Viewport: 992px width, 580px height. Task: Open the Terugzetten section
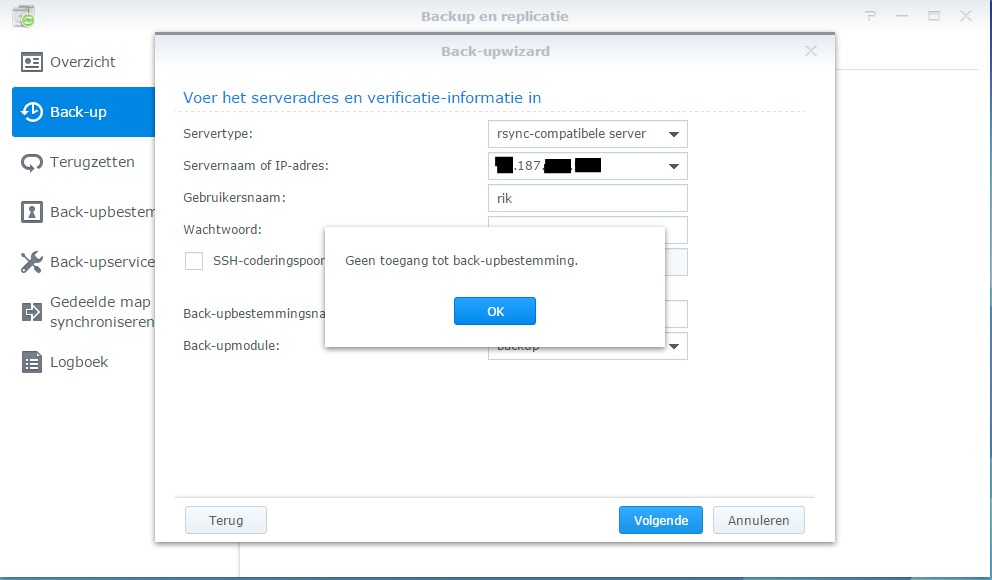click(92, 162)
